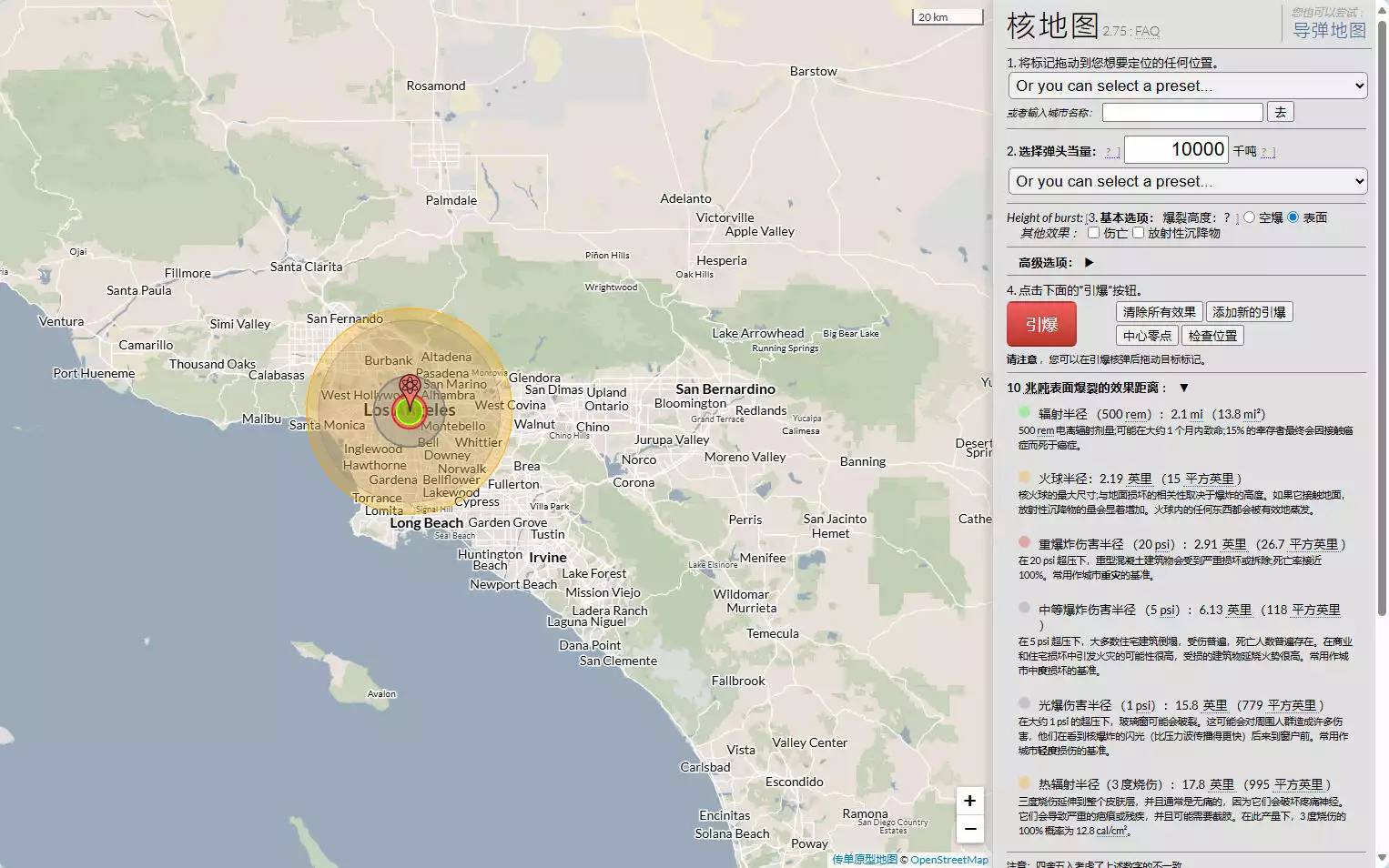This screenshot has height=868, width=1389.
Task: Click the city name input field
Action: coord(1181,112)
